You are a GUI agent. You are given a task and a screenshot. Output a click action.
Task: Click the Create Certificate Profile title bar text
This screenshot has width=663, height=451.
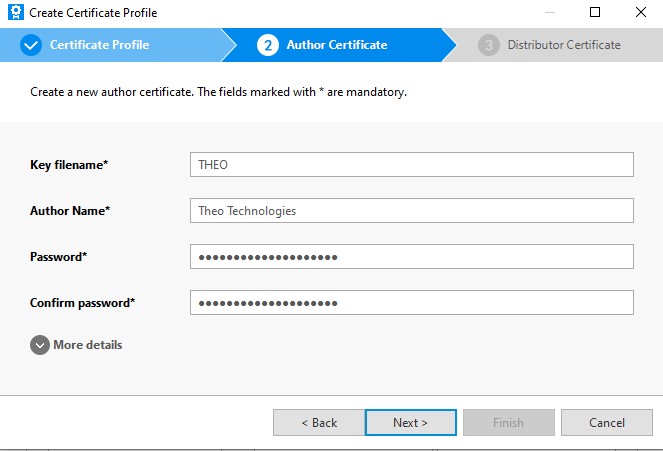pos(93,13)
